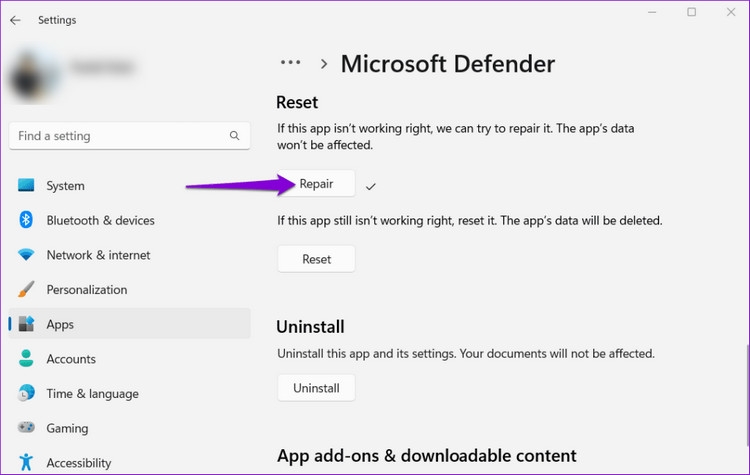Click the Accounts person icon
This screenshot has height=475, width=750.
26,358
